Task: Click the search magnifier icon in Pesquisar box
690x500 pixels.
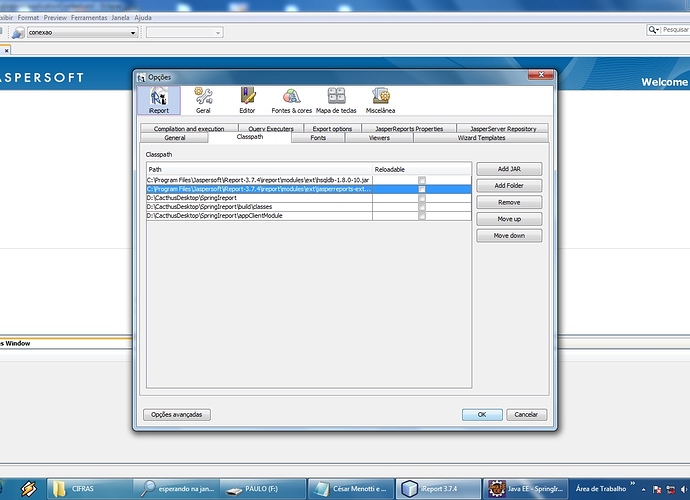Action: 652,29
